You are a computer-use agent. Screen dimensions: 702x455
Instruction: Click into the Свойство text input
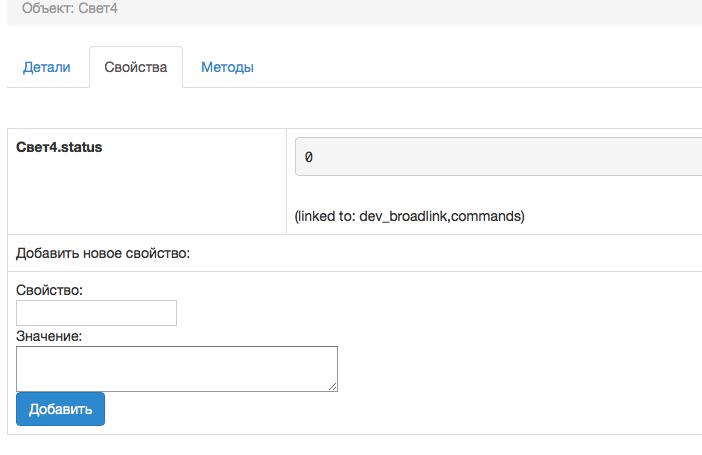click(97, 313)
